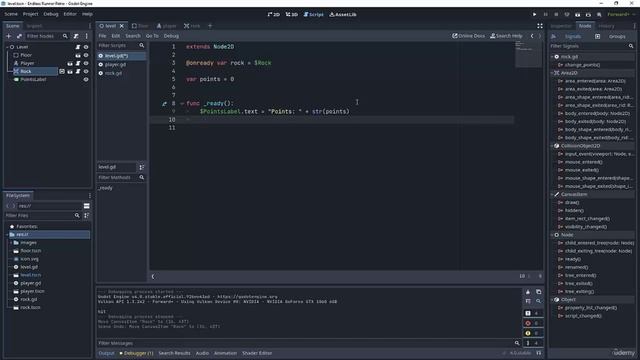Clear the output log icon

(528, 292)
